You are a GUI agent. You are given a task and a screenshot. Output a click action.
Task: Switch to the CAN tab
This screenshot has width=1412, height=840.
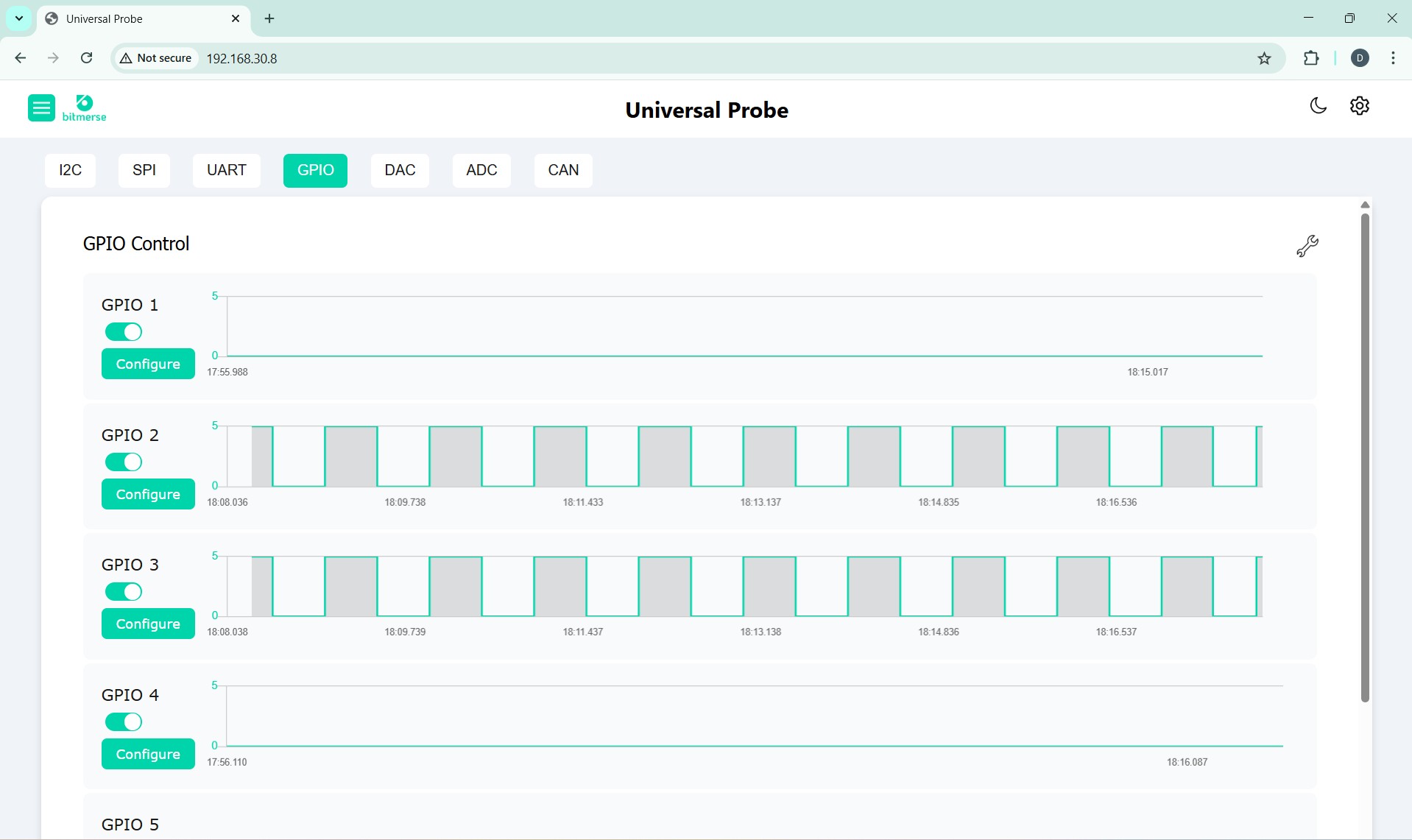[x=562, y=170]
